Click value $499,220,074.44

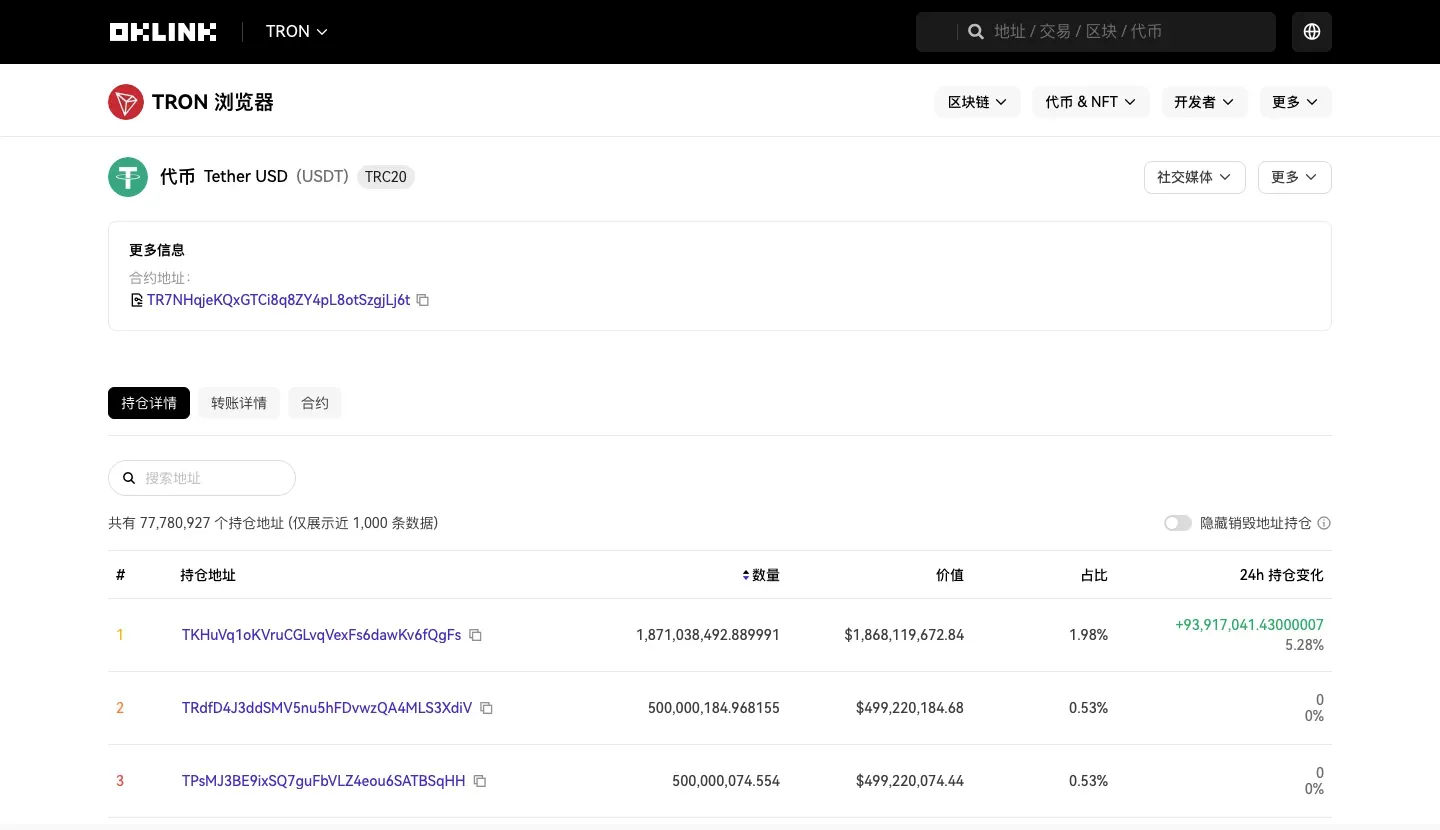910,781
